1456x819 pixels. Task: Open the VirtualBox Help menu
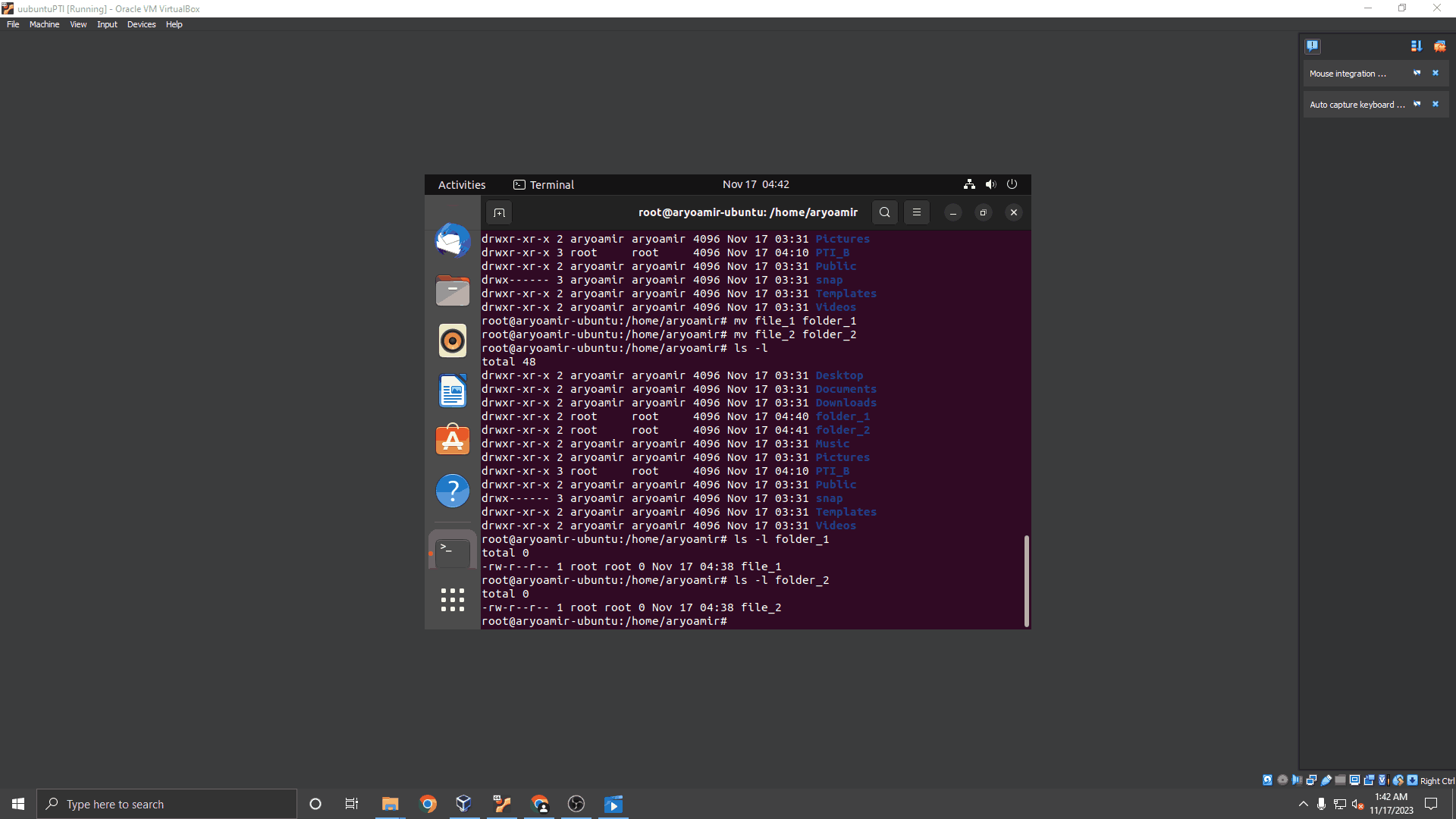click(174, 24)
